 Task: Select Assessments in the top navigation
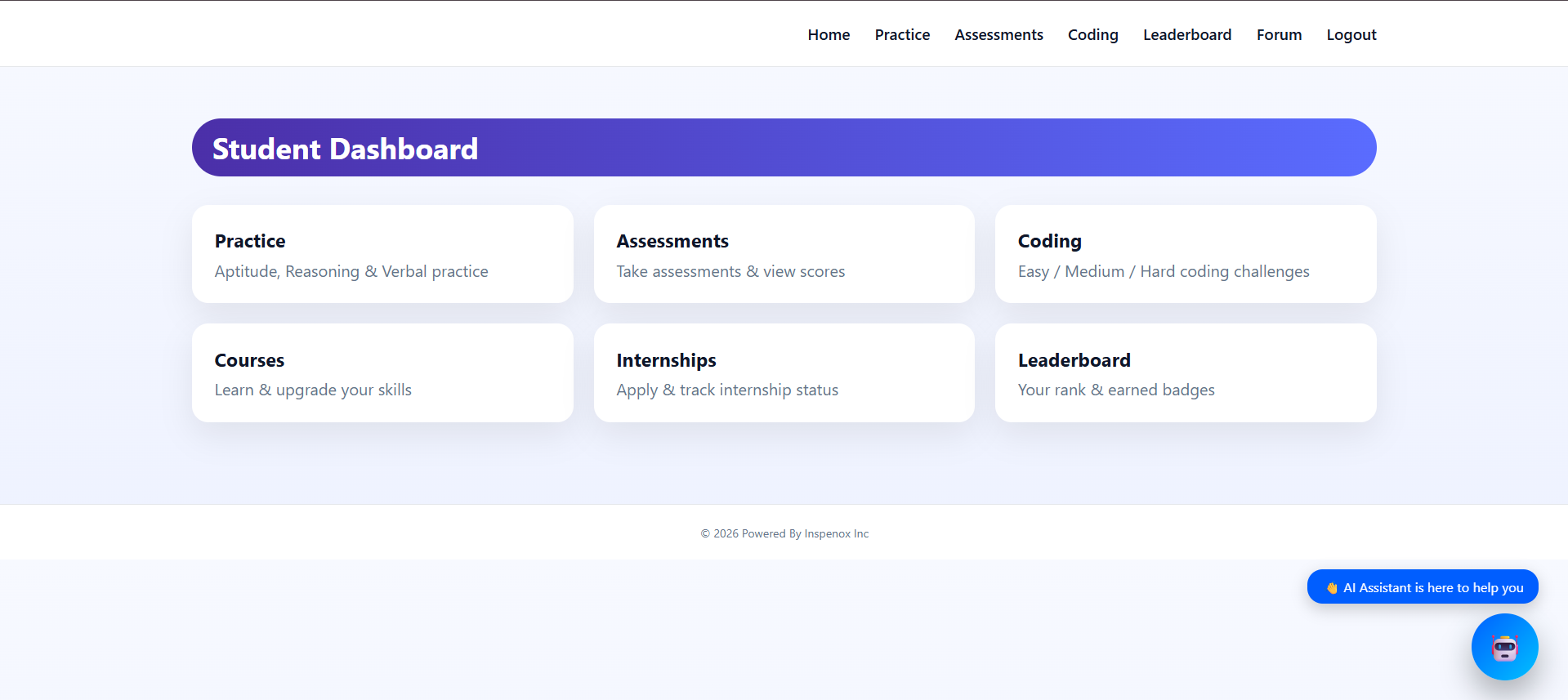(x=998, y=35)
